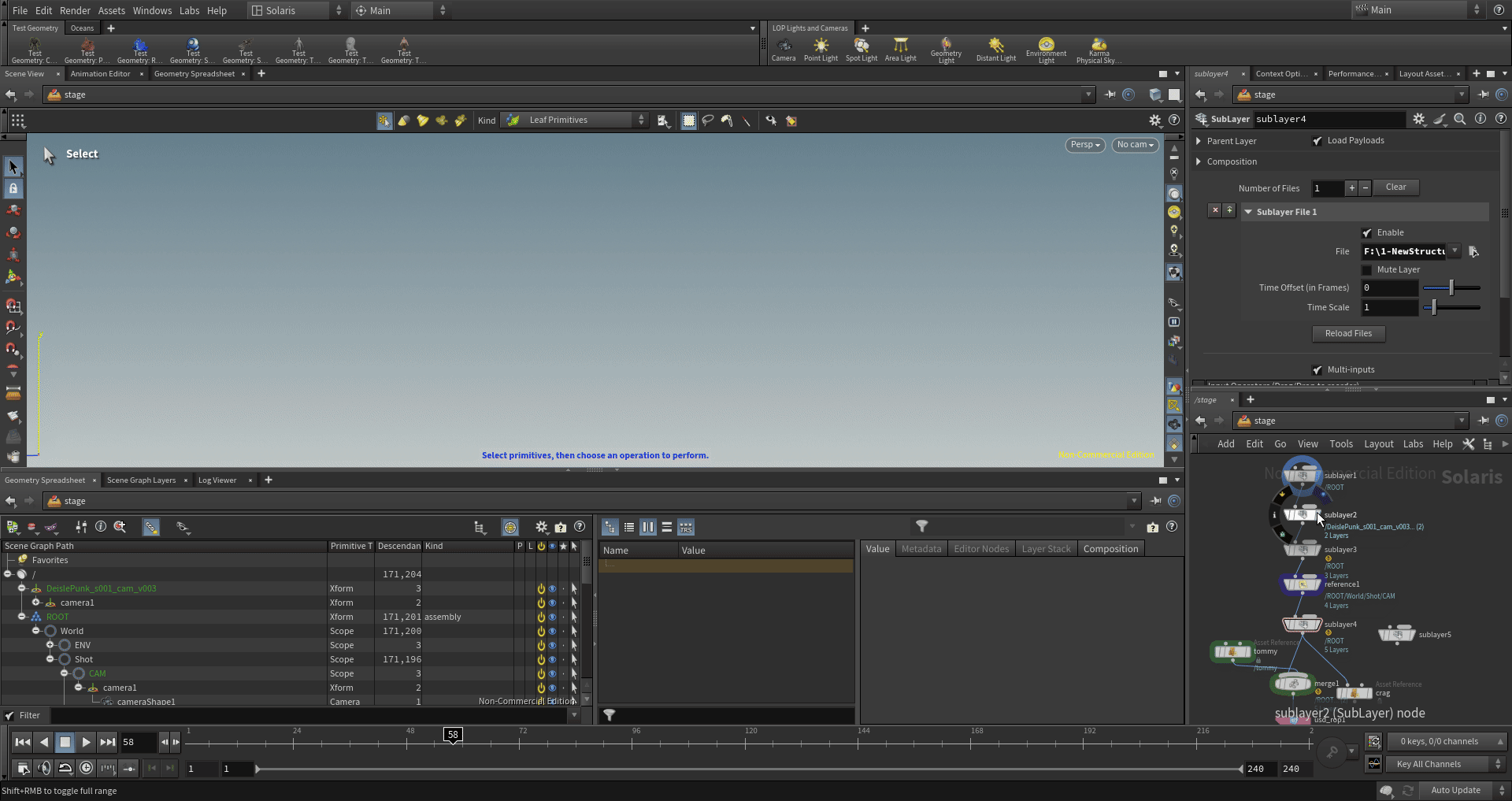Play the timeline in reverse

(44, 741)
